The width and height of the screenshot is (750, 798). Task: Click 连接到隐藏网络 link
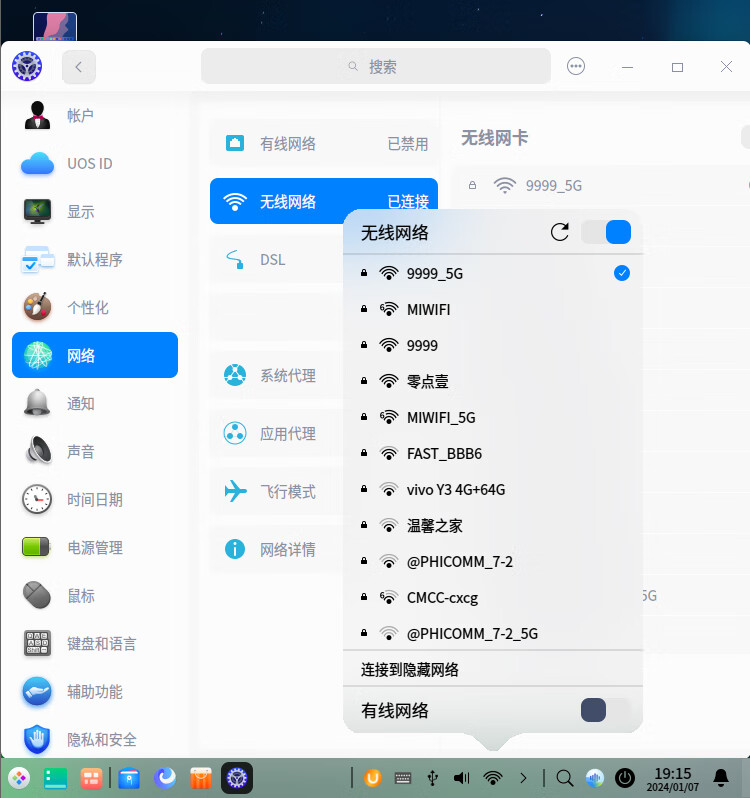(x=410, y=669)
